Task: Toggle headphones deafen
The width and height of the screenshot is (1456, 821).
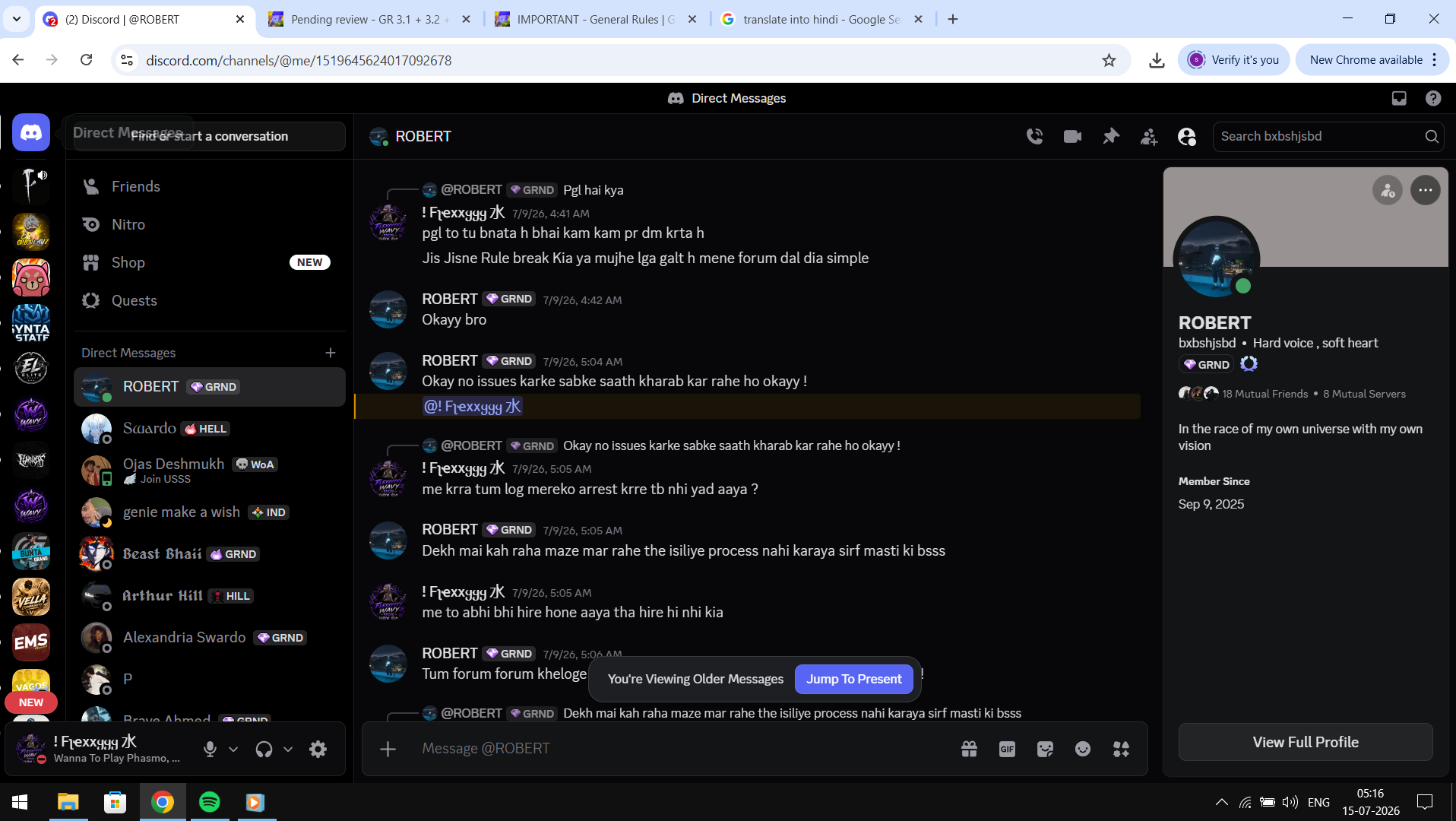Action: tap(264, 749)
